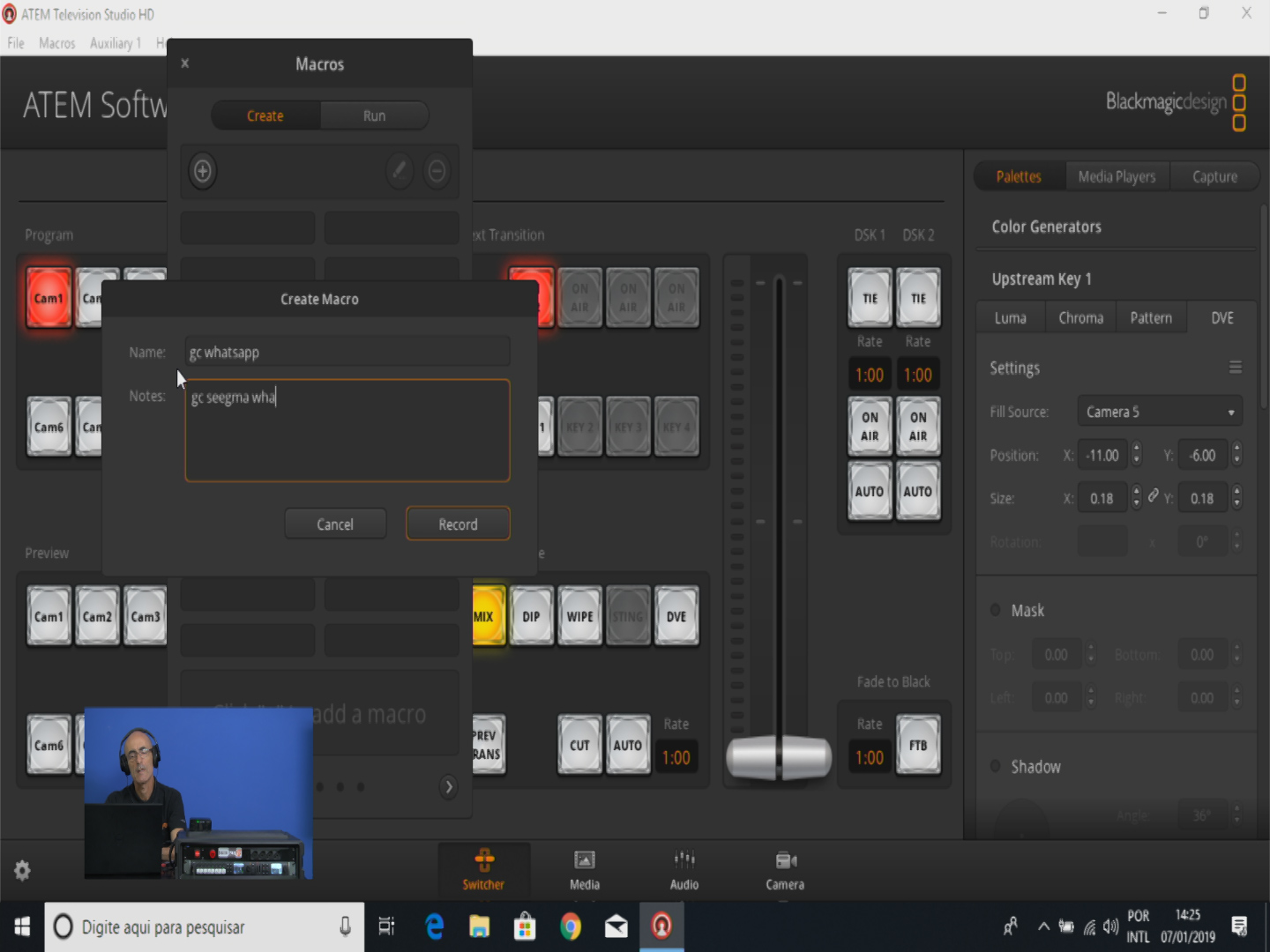The height and width of the screenshot is (952, 1270).
Task: Click the DSK 1 AUTO button
Action: 870,491
